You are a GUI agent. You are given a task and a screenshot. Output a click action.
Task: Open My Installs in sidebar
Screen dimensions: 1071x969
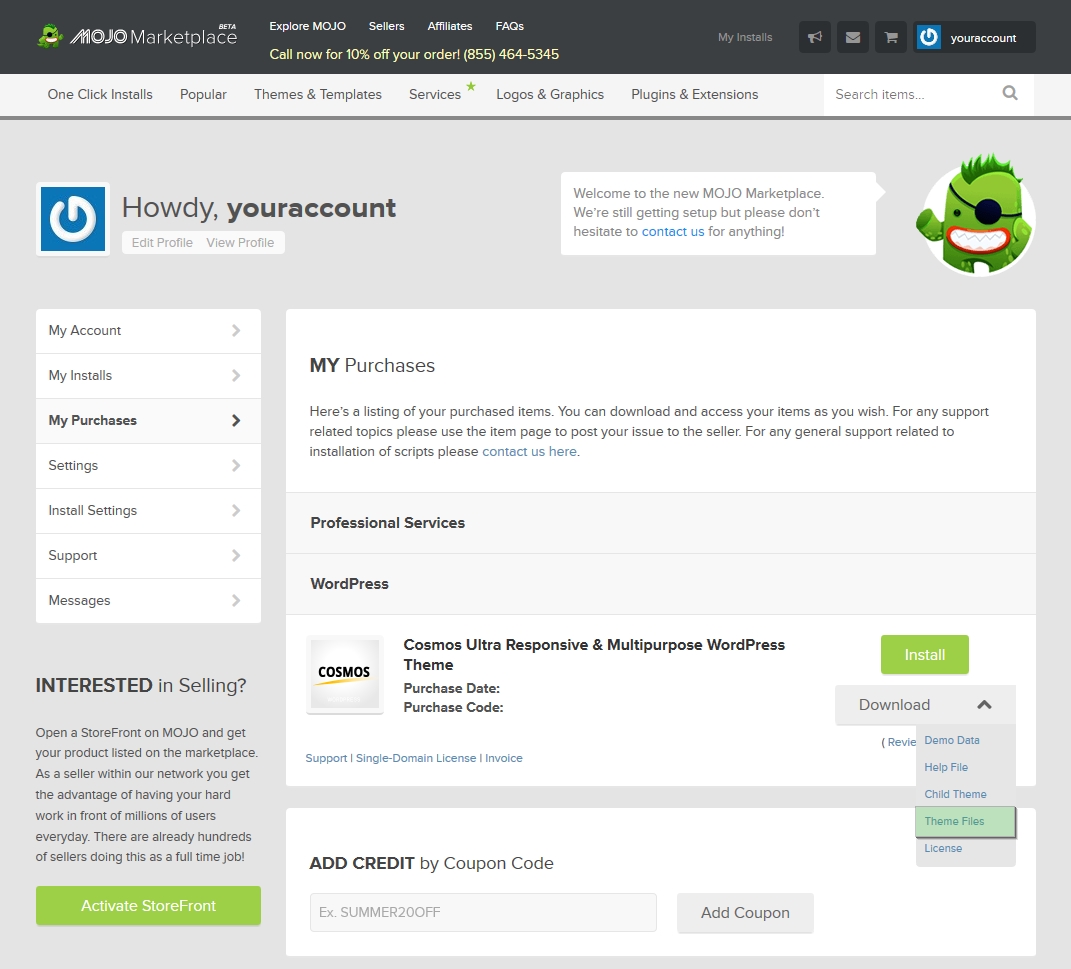[148, 376]
